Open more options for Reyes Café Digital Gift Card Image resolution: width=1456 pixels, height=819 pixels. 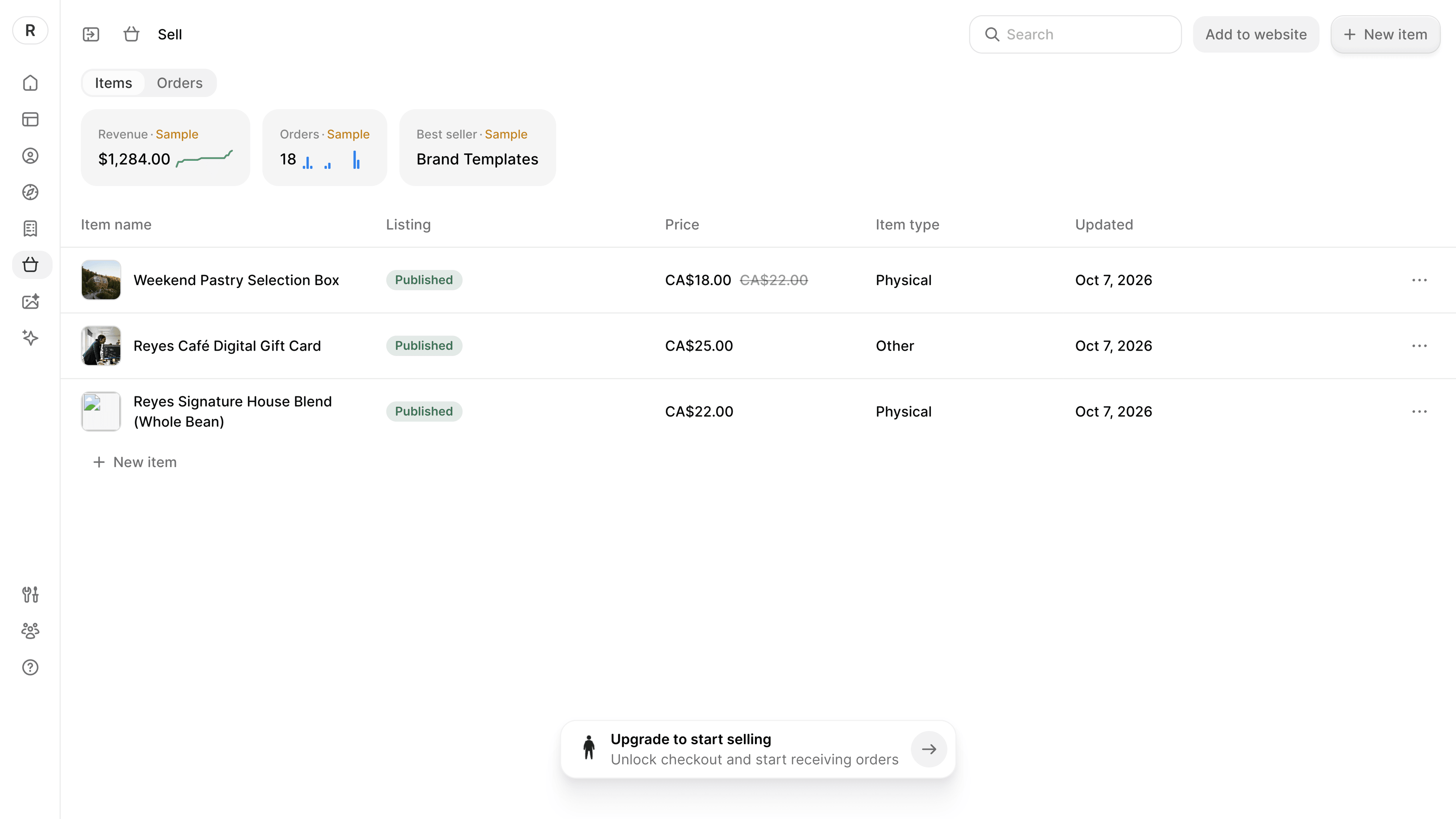pyautogui.click(x=1419, y=346)
